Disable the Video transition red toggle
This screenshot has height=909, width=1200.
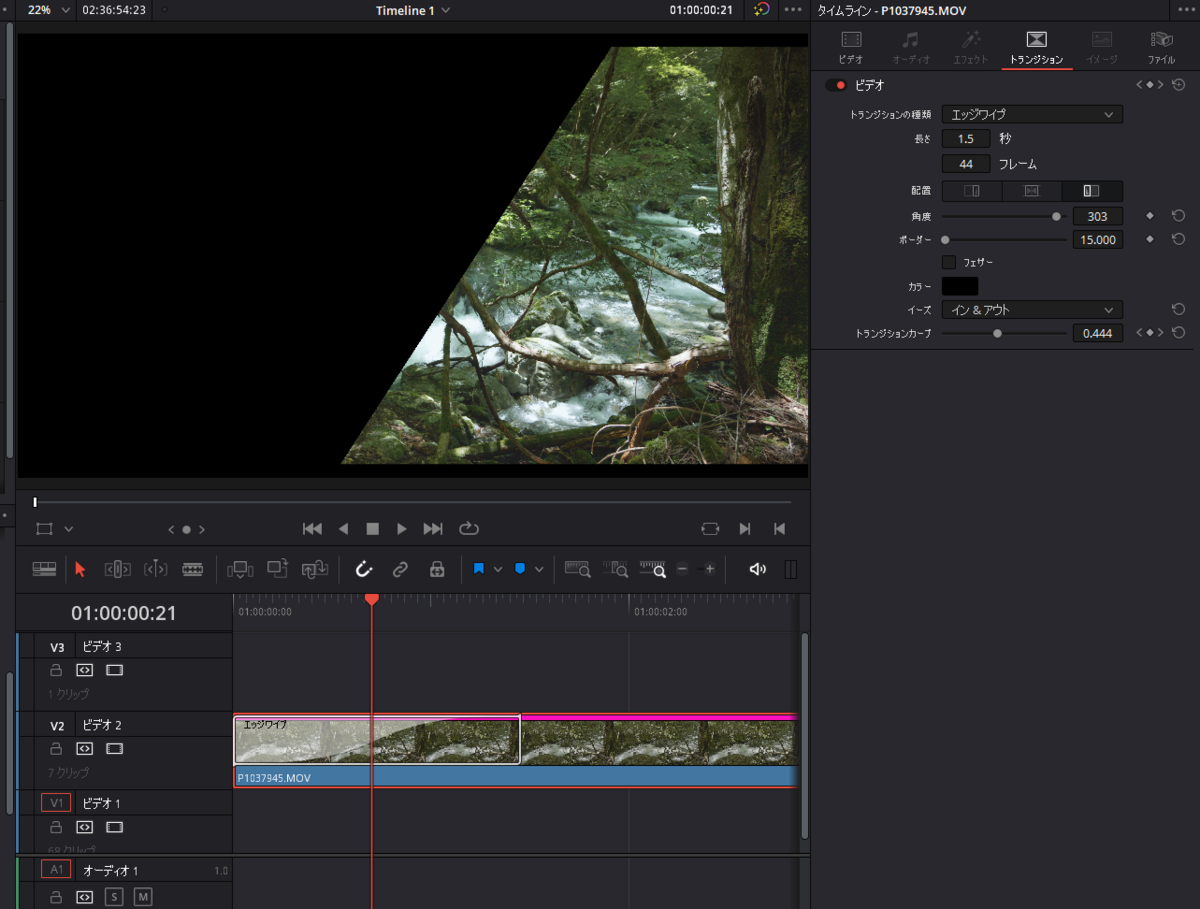click(x=835, y=85)
